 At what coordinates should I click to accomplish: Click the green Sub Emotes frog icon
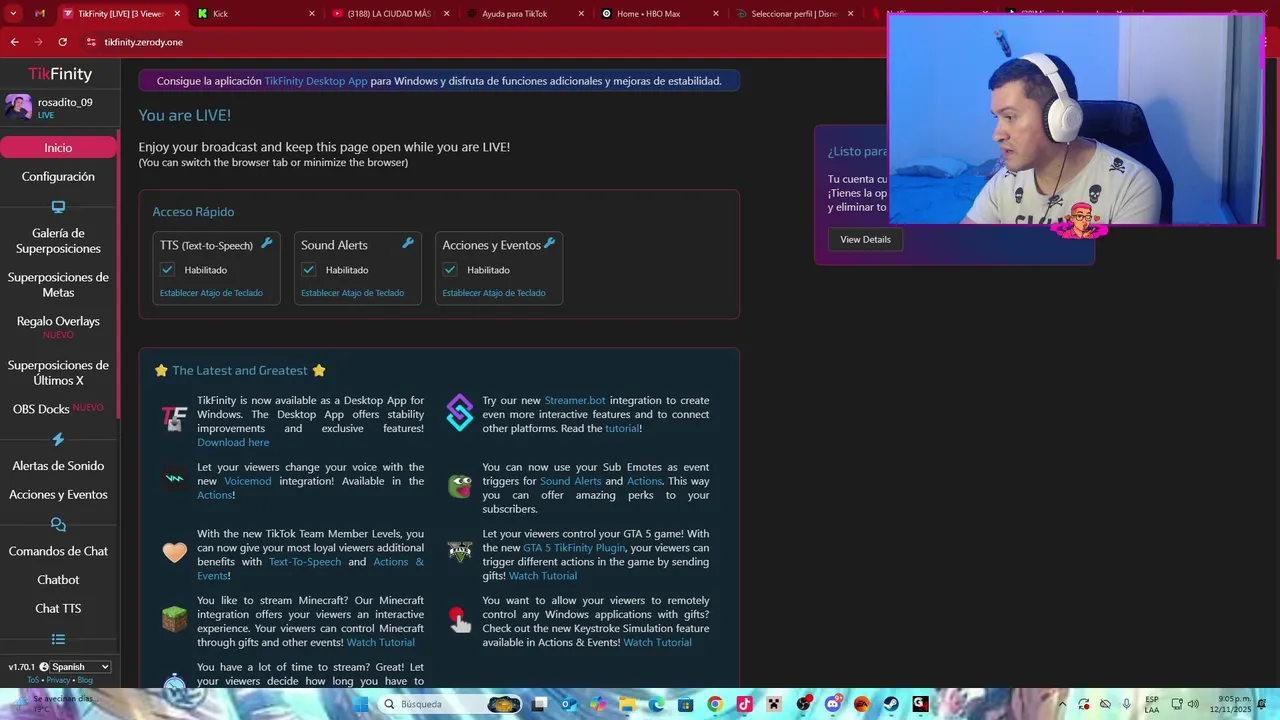459,486
